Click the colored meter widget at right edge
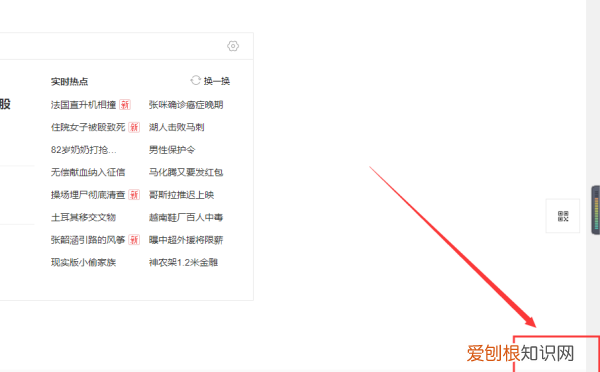The image size is (600, 372). coord(596,210)
